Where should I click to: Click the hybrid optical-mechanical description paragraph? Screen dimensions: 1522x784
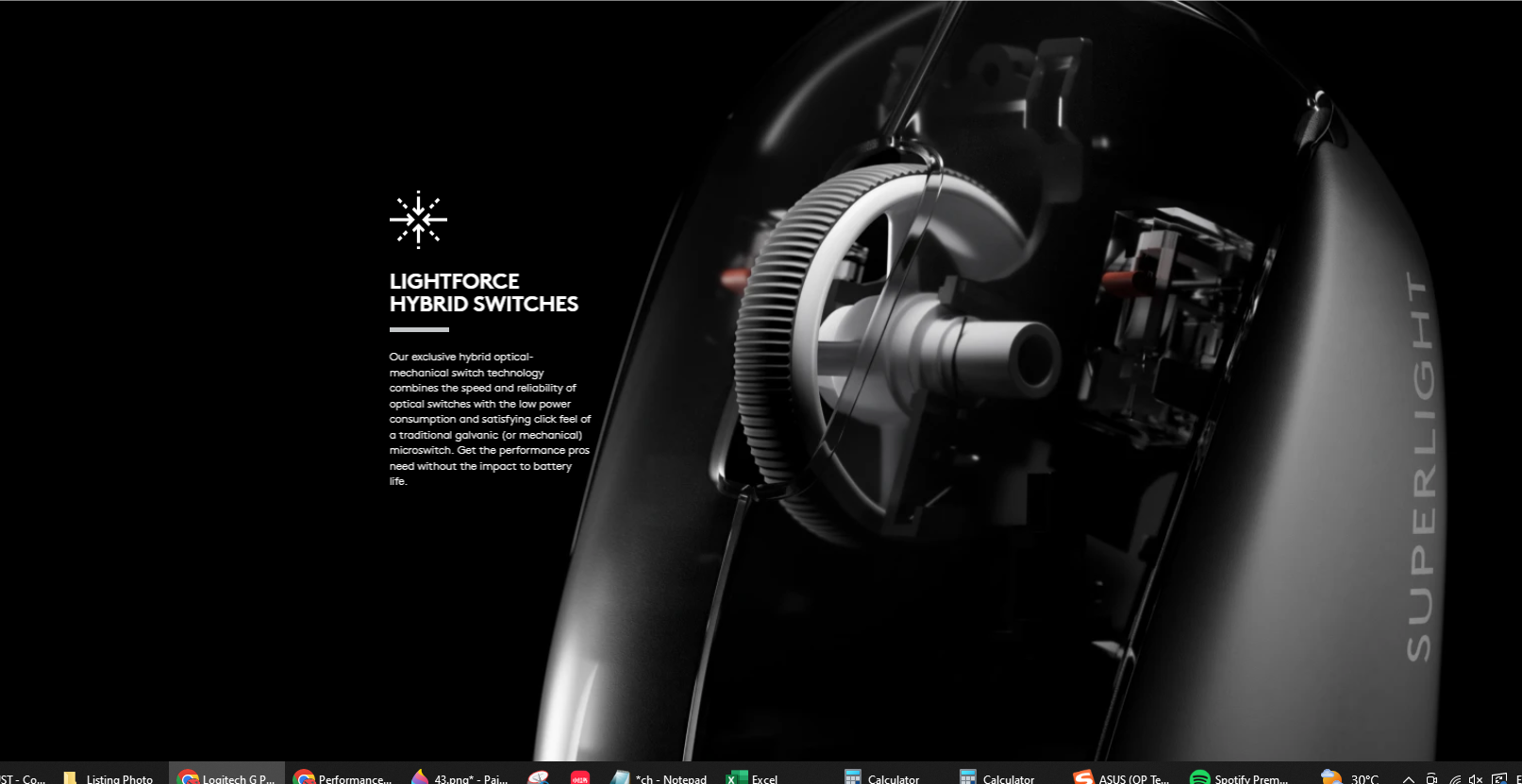[490, 419]
